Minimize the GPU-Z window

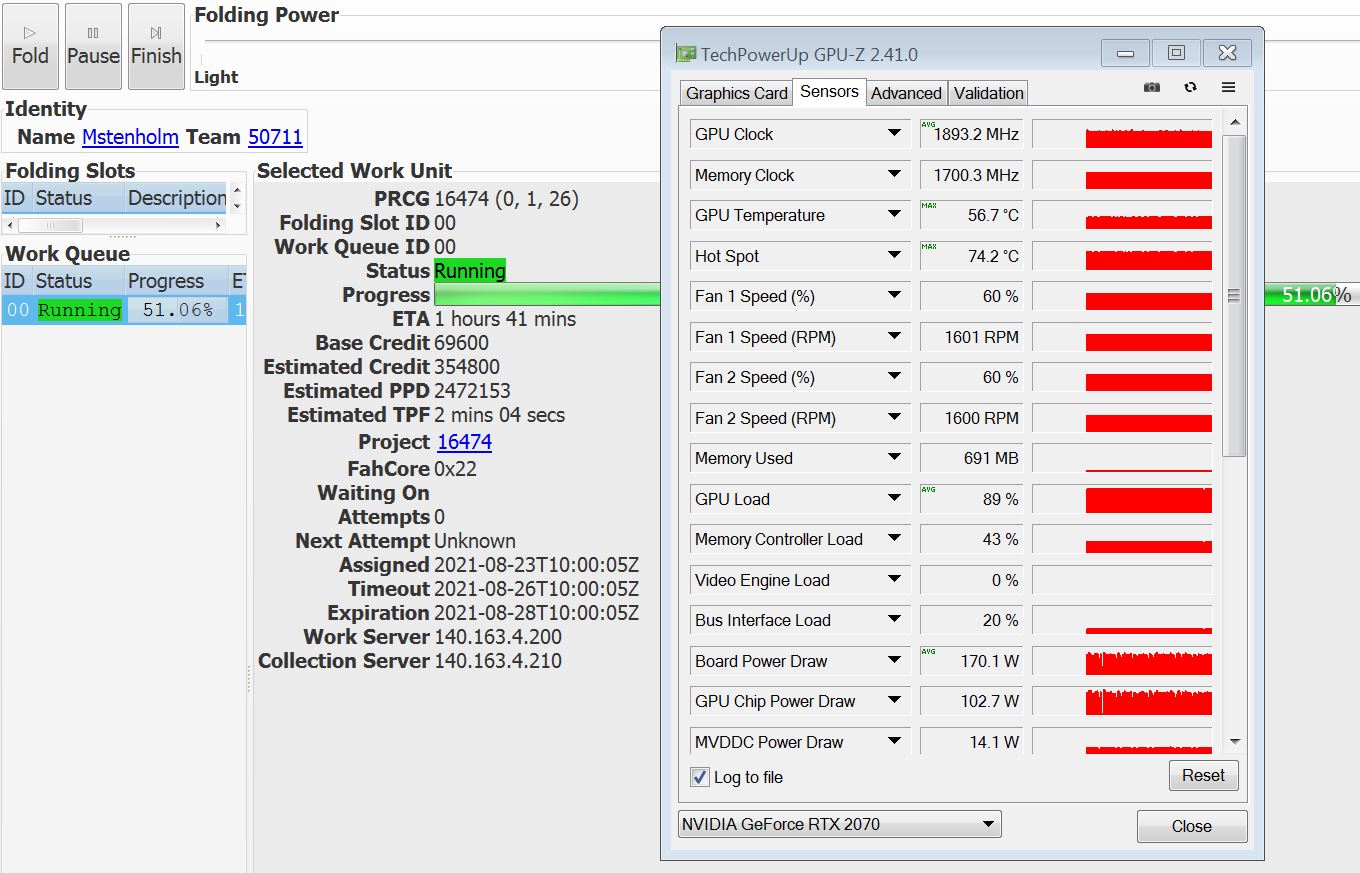1126,53
